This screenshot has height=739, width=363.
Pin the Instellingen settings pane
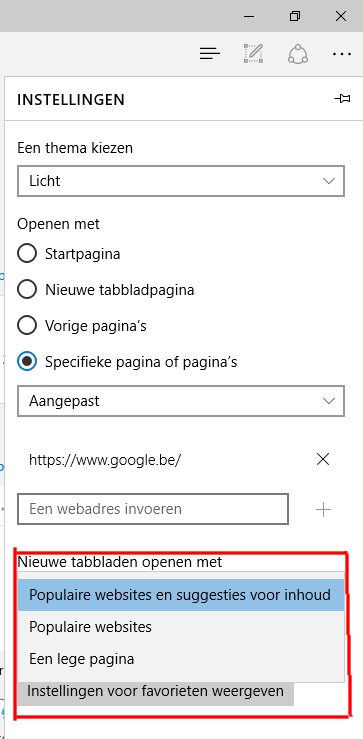342,99
